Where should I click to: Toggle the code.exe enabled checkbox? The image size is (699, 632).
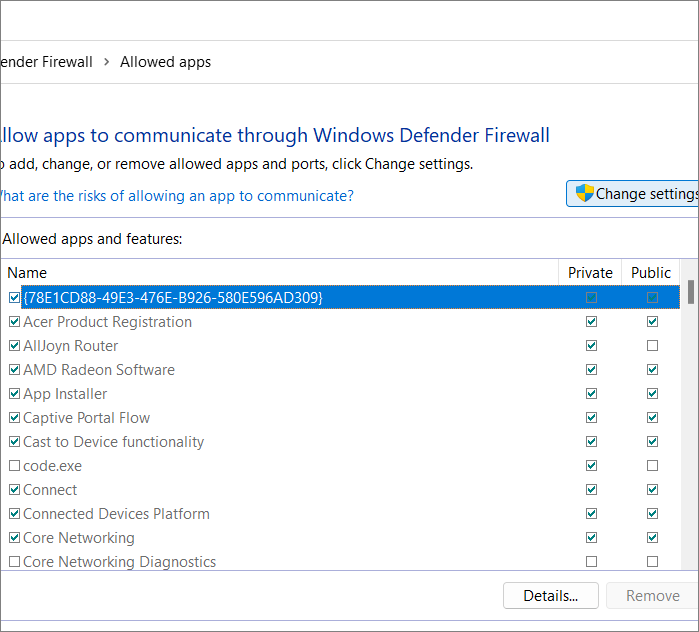point(14,466)
